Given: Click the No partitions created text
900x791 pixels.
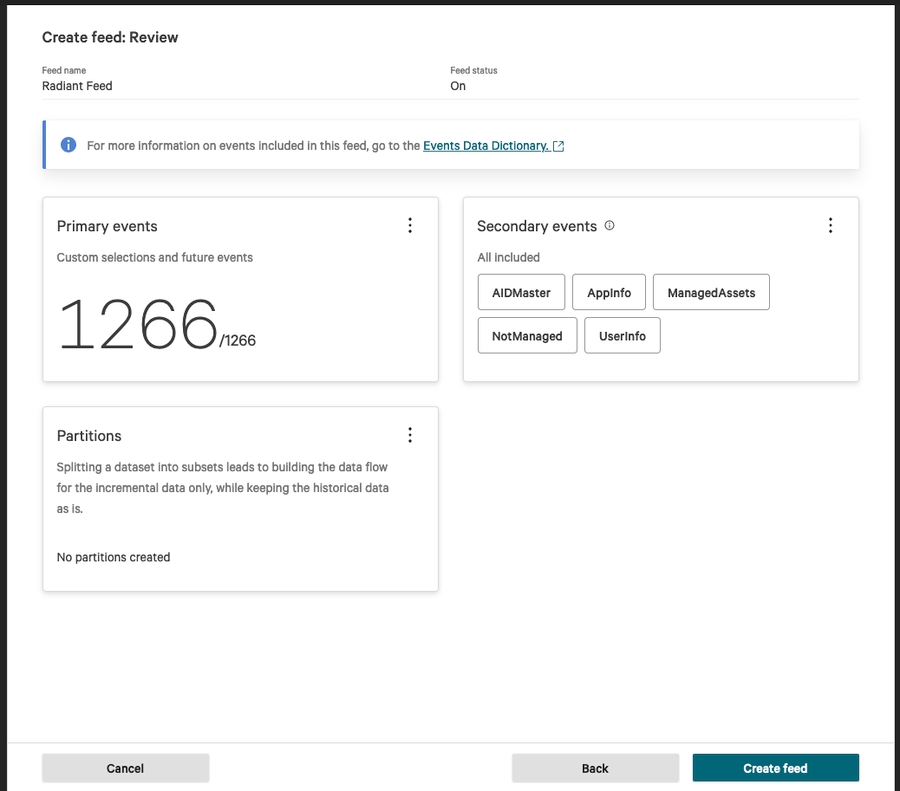Looking at the screenshot, I should coord(113,557).
